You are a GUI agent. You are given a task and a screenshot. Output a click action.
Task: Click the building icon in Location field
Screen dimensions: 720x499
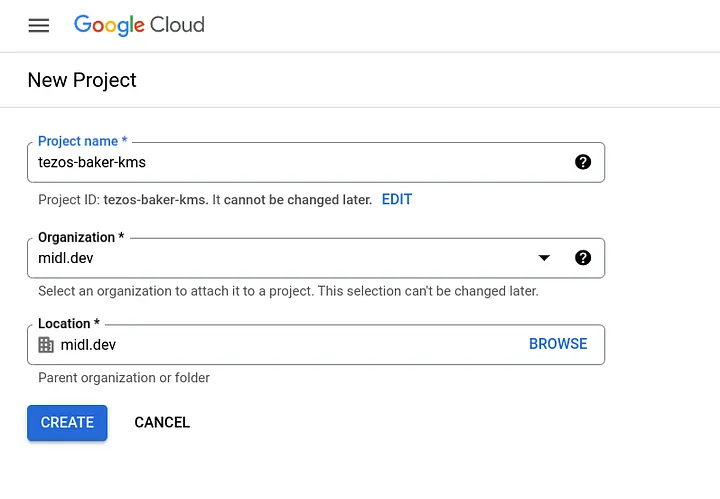(46, 344)
